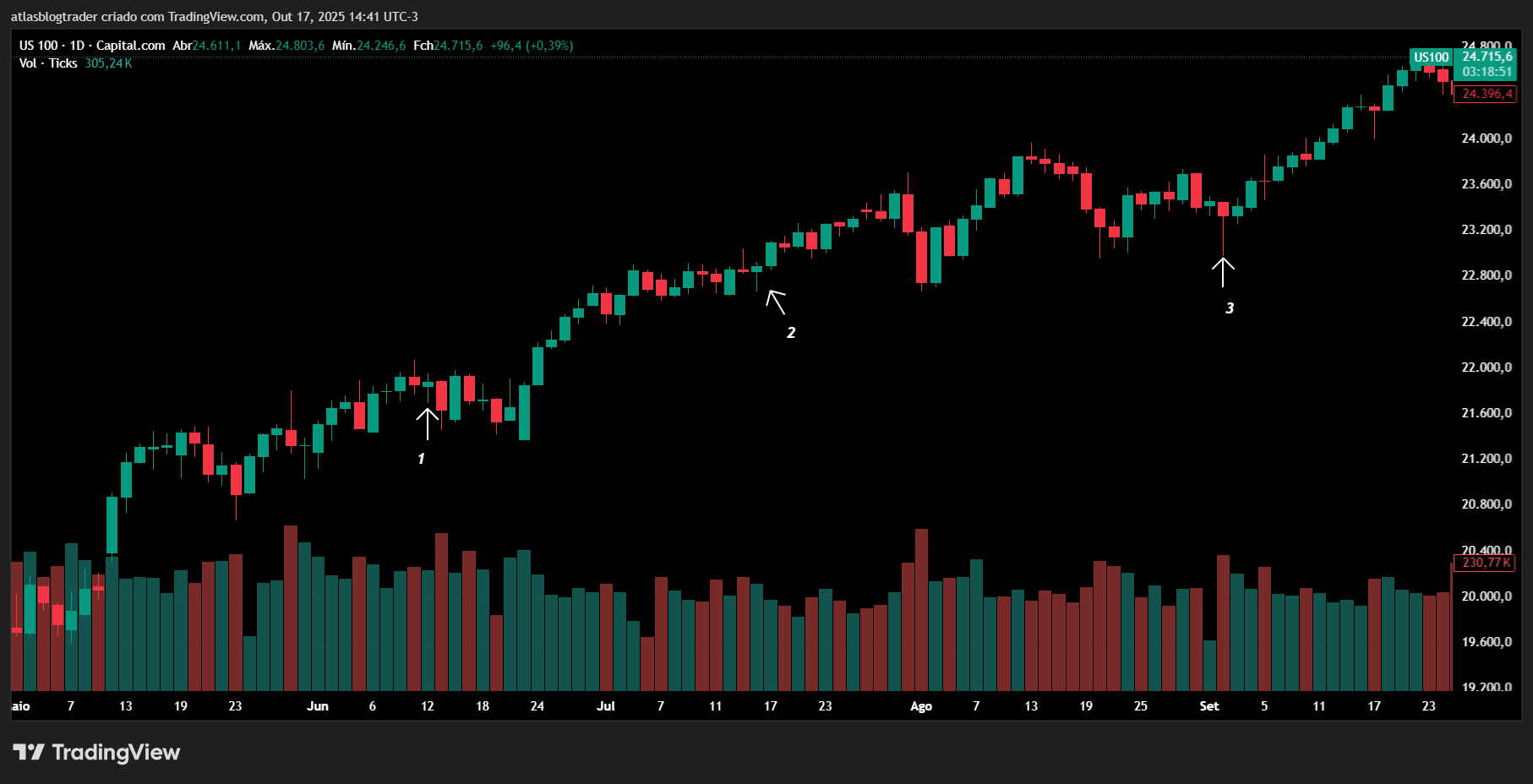Viewport: 1533px width, 784px height.
Task: Select the Vol · Ticks indicator label
Action: pos(48,63)
